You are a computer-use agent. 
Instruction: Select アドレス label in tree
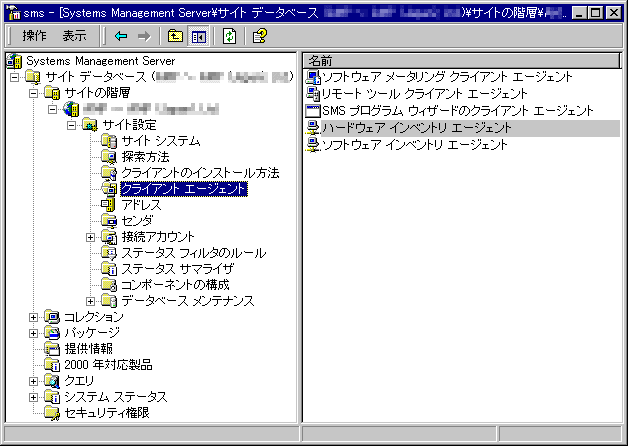click(142, 205)
